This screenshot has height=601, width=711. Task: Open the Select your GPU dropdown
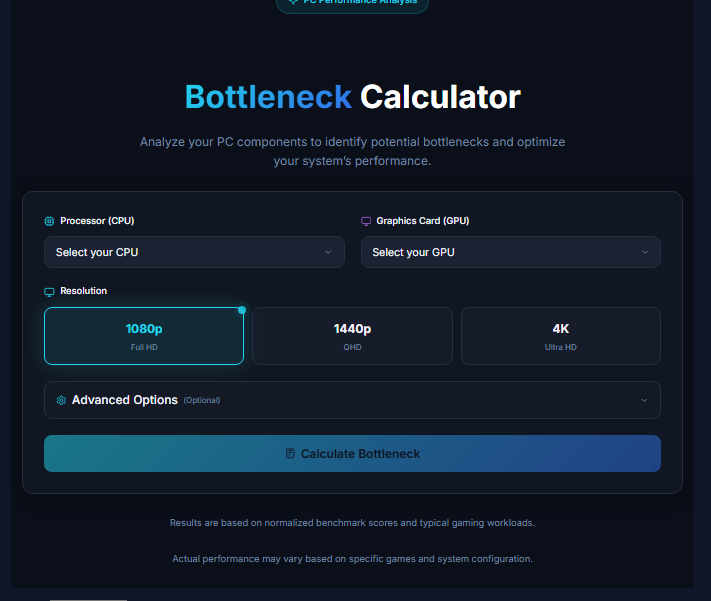(x=510, y=252)
